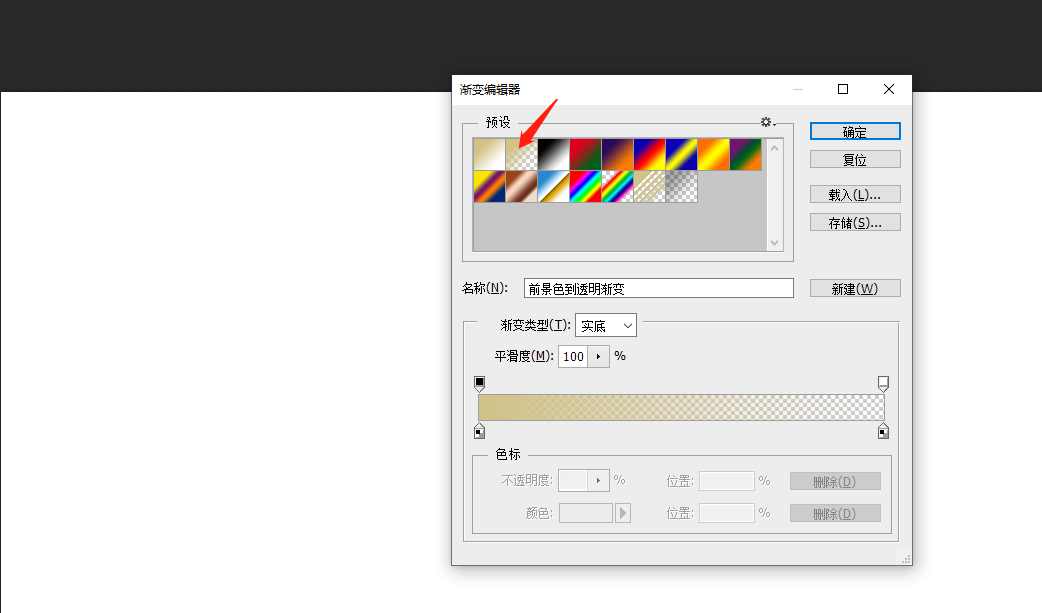This screenshot has width=1042, height=613.
Task: Load gradients via 载入 button
Action: 855,193
